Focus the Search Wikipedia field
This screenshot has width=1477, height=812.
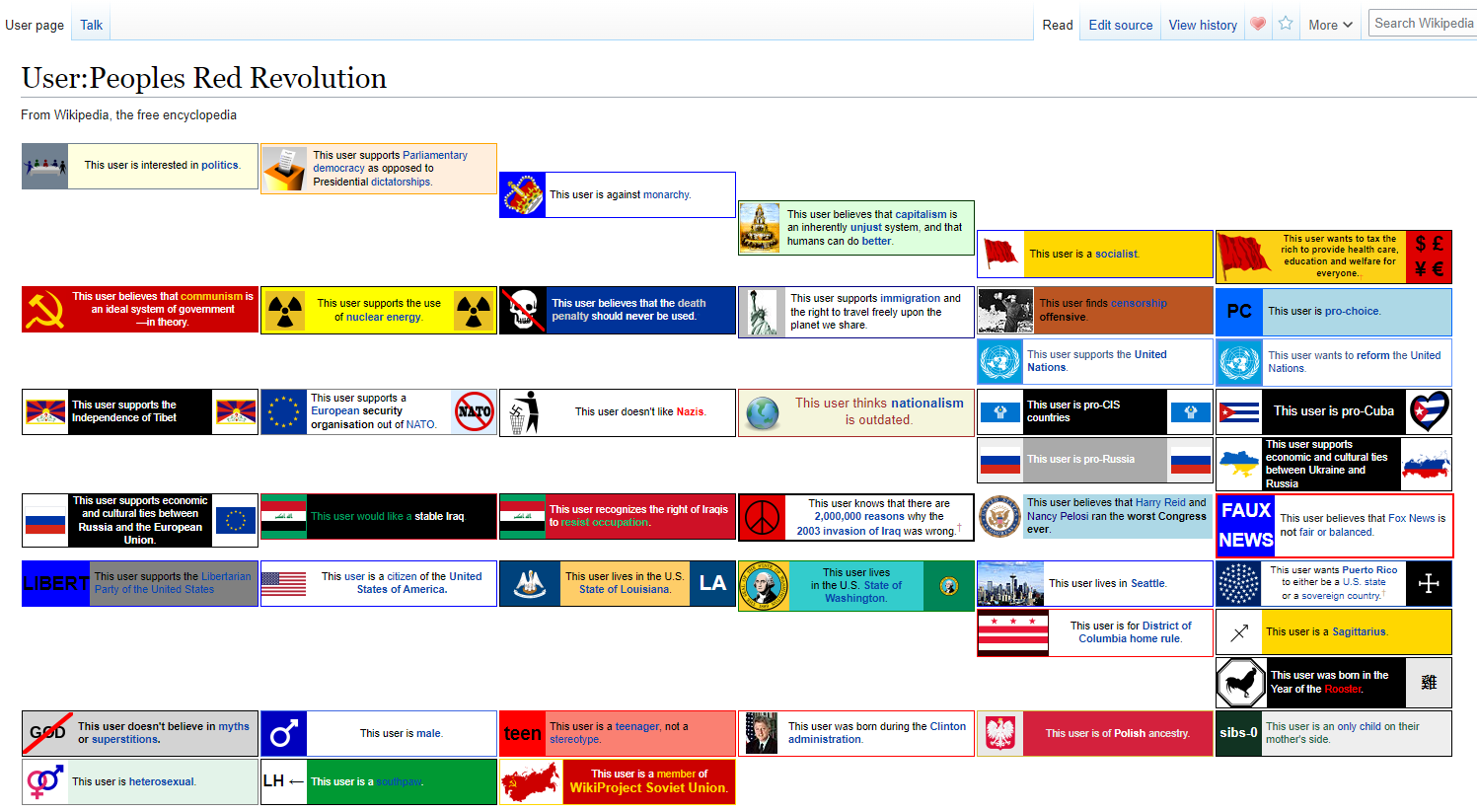click(x=1423, y=23)
